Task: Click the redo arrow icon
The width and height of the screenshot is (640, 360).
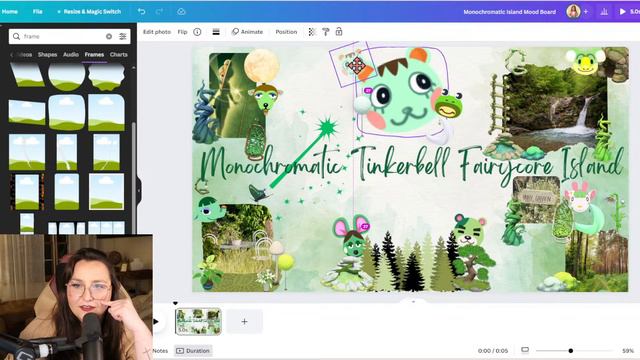Action: click(160, 11)
